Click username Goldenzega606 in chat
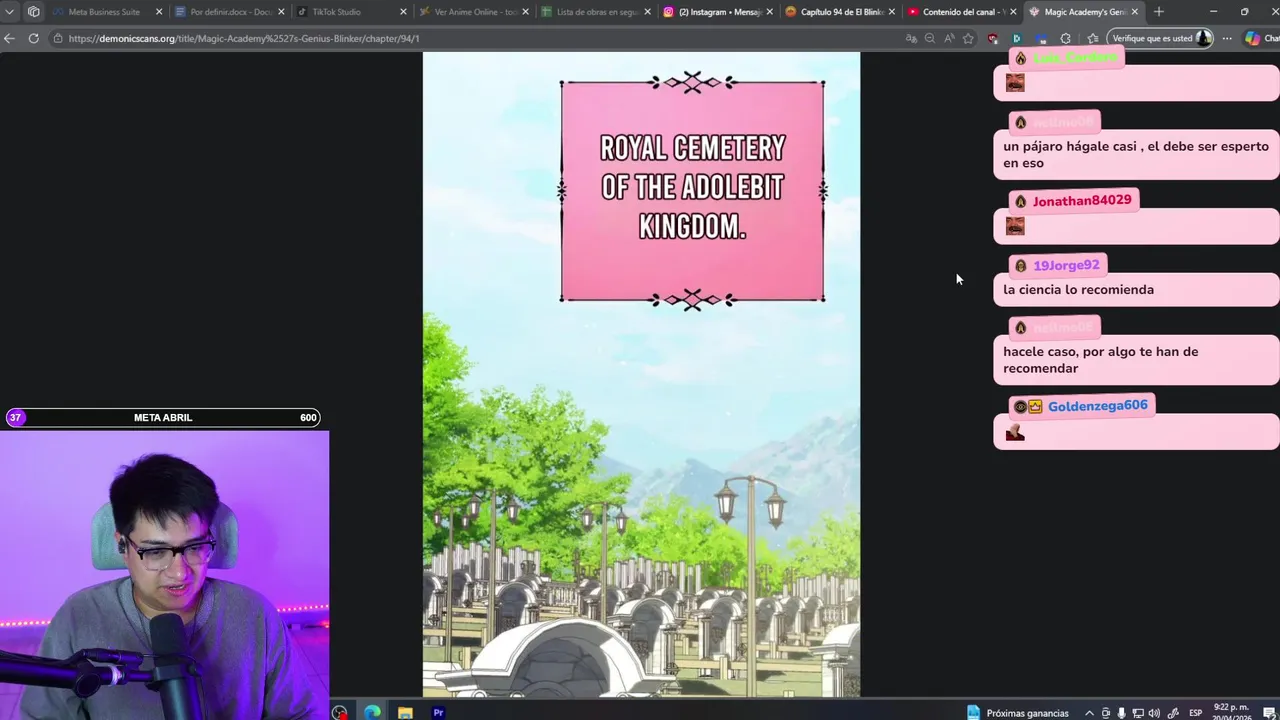1280x720 pixels. coord(1098,405)
